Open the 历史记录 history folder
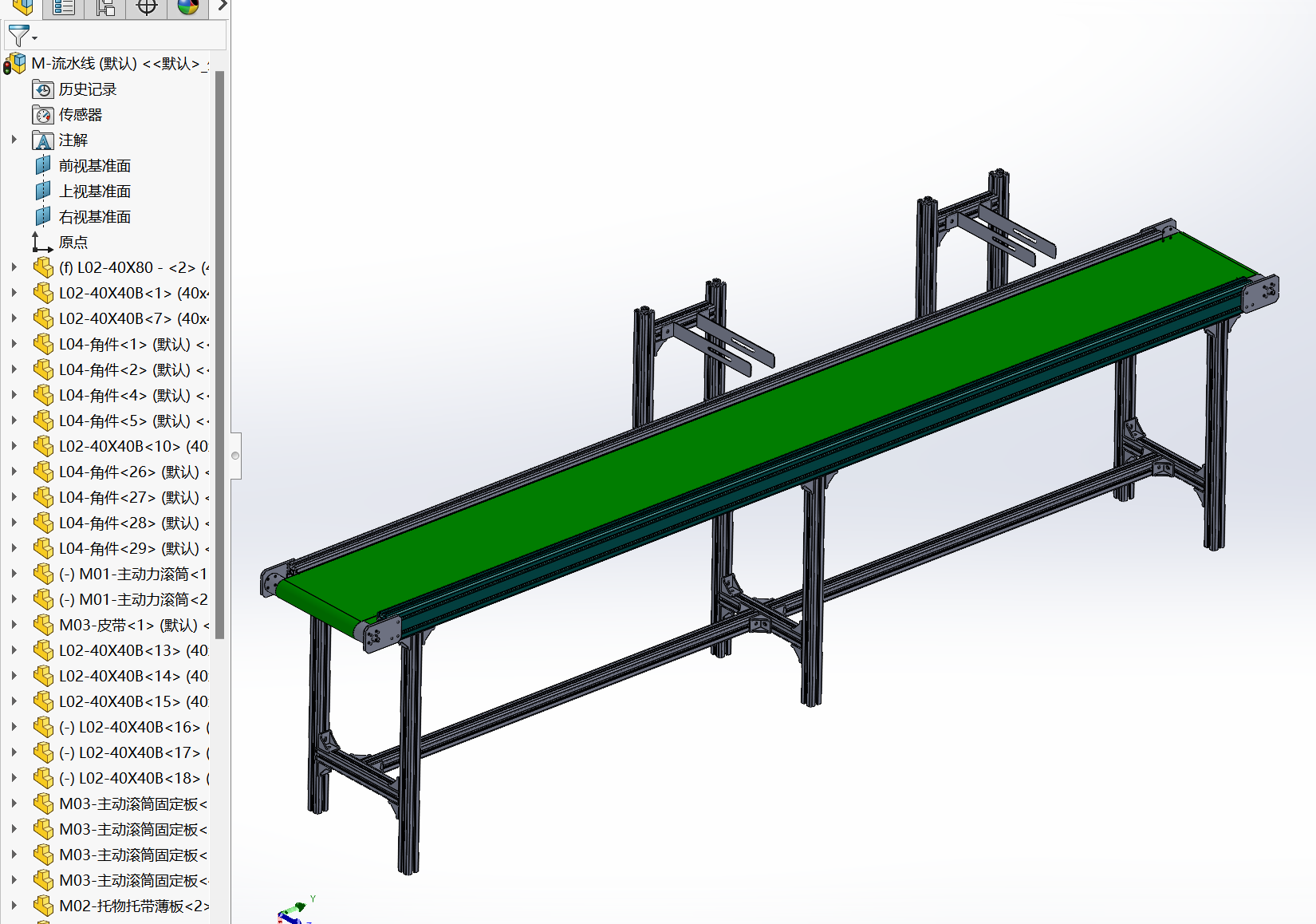1316x924 pixels. tap(87, 89)
